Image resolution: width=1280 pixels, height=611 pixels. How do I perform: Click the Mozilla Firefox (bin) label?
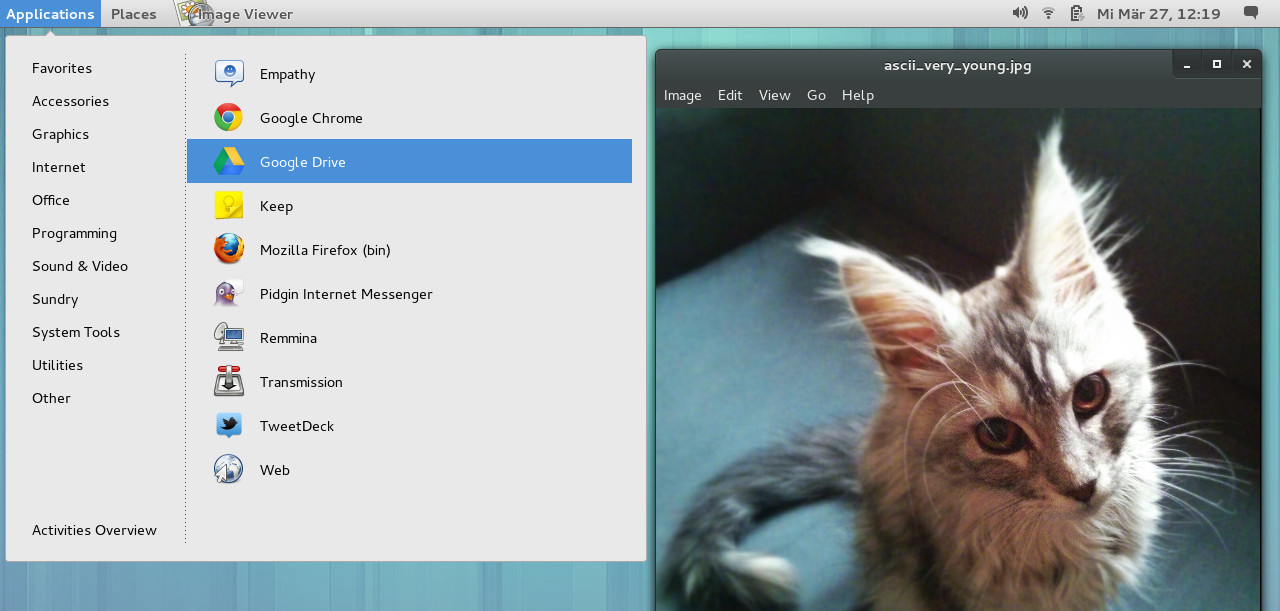(325, 250)
